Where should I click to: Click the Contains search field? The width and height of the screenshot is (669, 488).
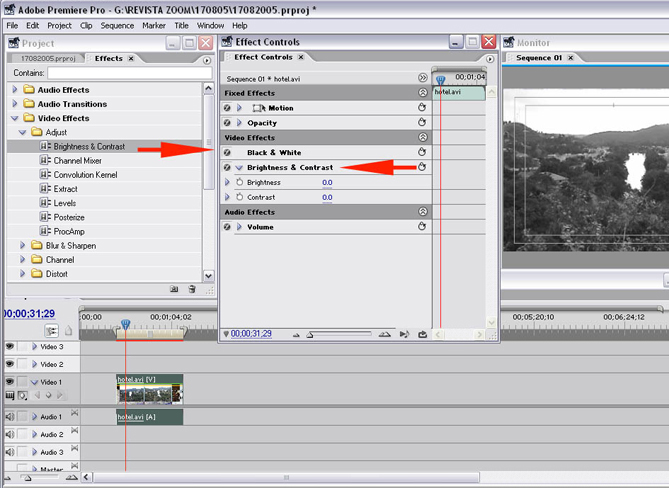tap(128, 73)
